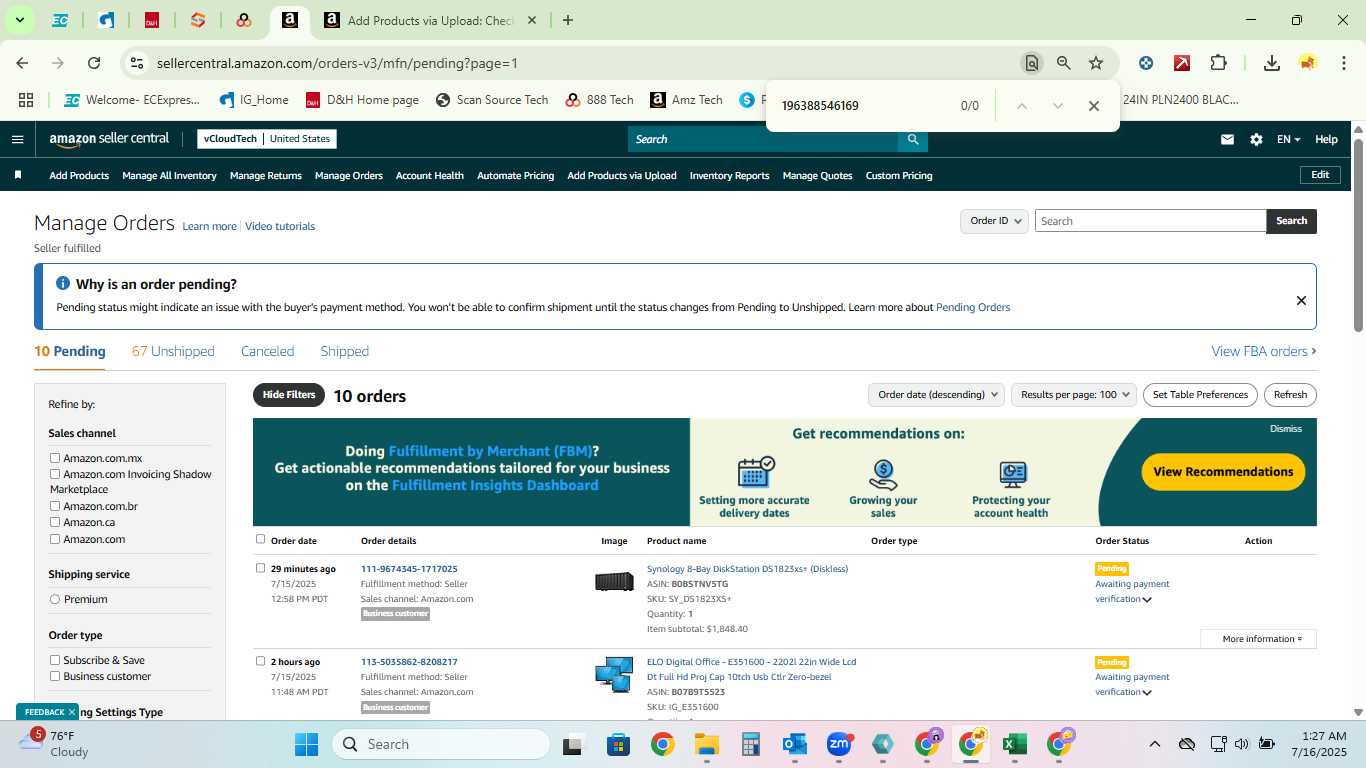Open a new browser tab

pyautogui.click(x=568, y=20)
